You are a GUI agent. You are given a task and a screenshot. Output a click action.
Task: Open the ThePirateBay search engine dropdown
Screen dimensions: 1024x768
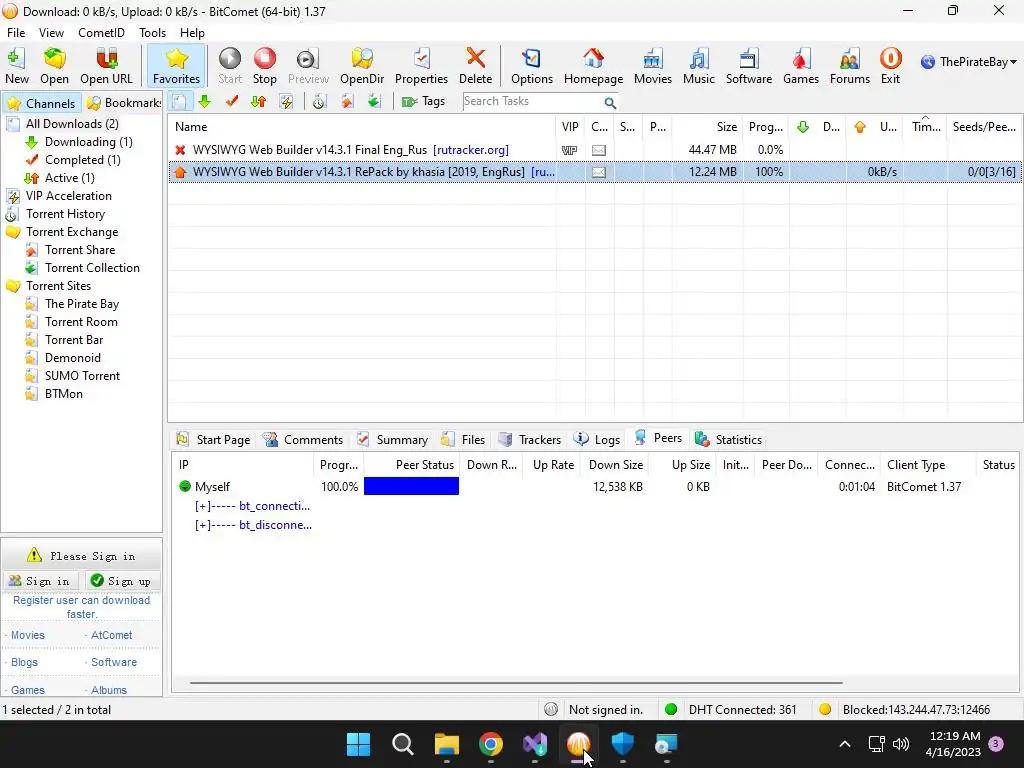pyautogui.click(x=969, y=62)
